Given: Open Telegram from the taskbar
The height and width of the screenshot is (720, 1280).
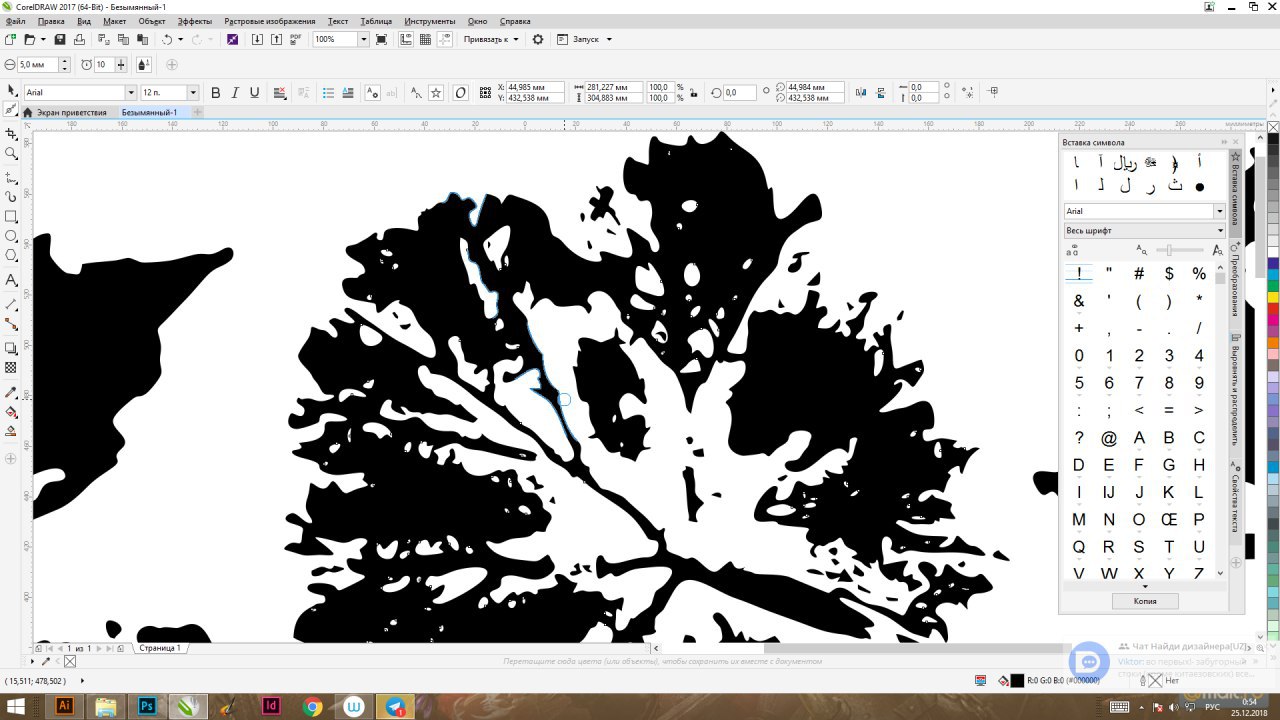Looking at the screenshot, I should click(396, 706).
